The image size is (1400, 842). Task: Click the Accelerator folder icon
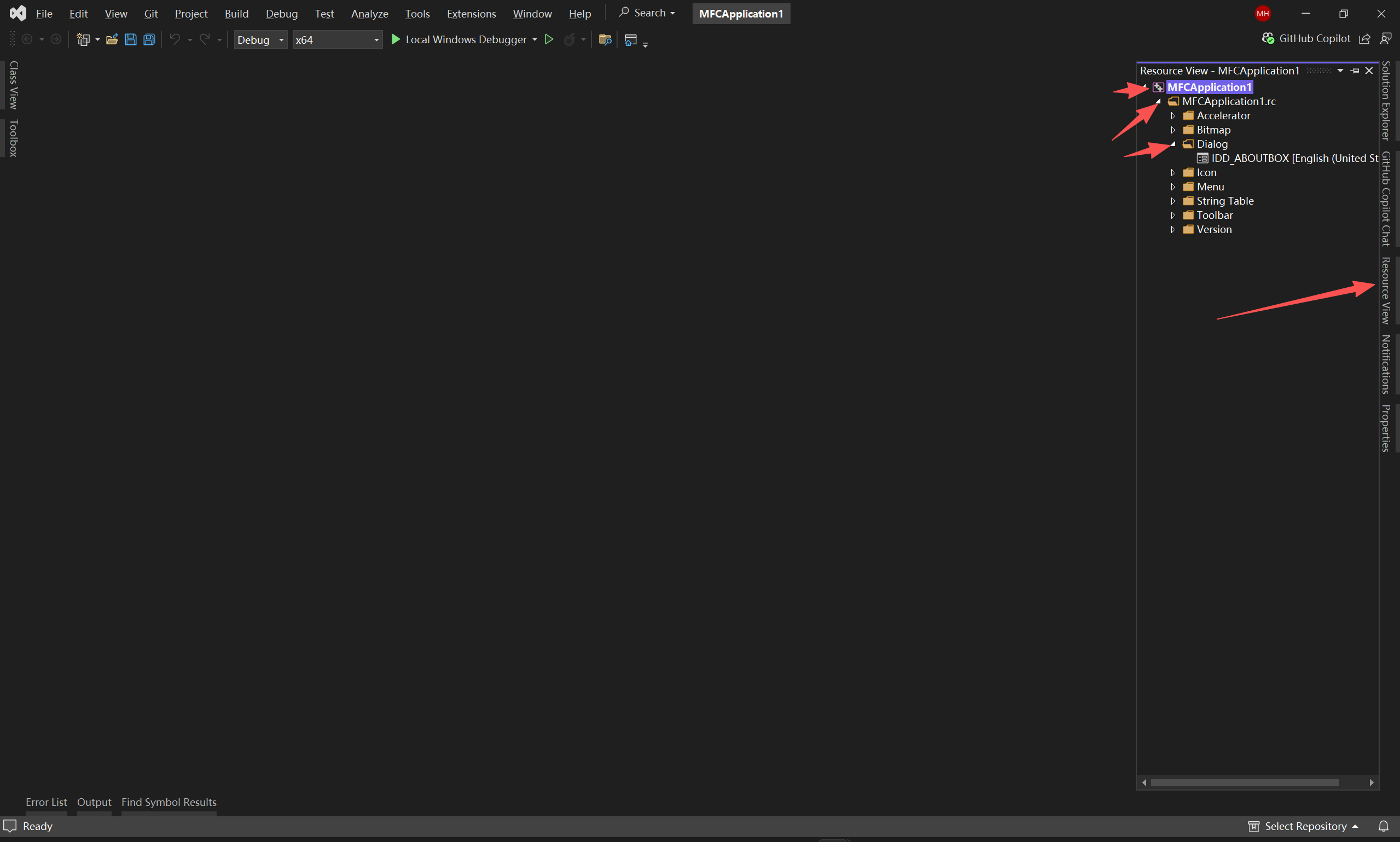pos(1188,115)
